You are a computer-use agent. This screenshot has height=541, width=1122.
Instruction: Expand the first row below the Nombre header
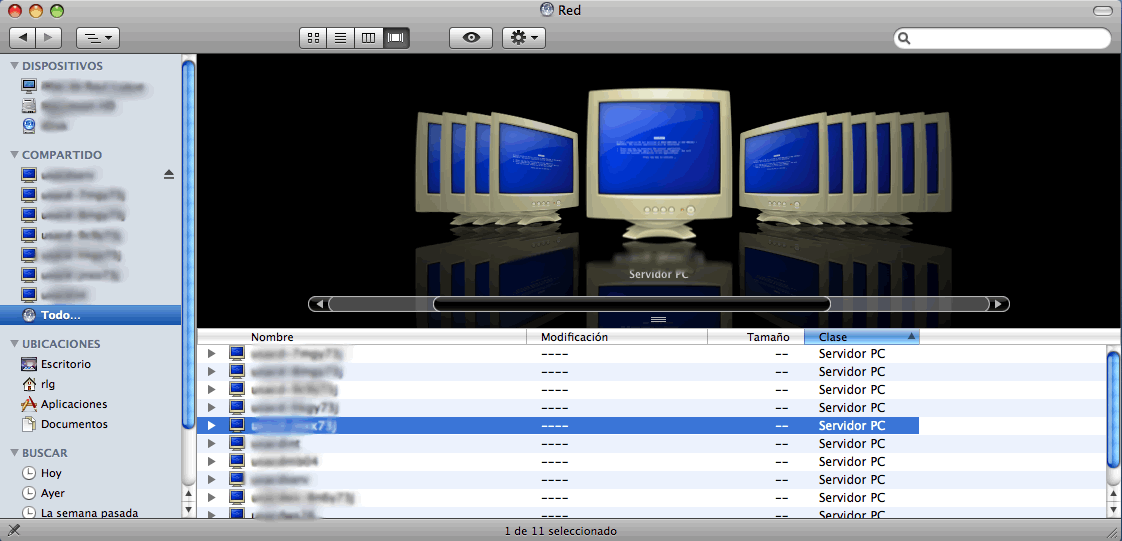[x=211, y=353]
